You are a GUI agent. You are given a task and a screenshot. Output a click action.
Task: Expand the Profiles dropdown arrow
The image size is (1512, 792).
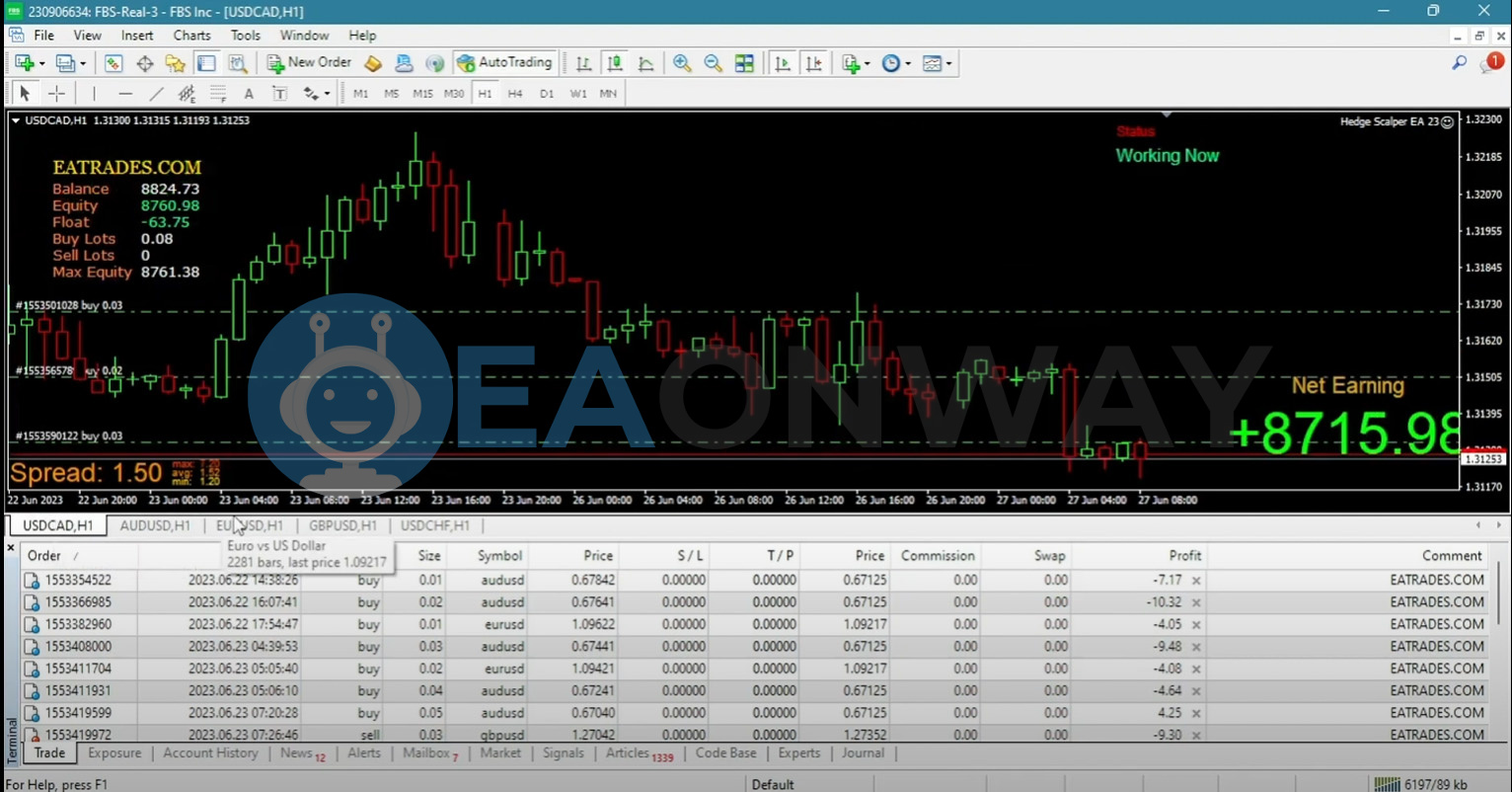[x=83, y=63]
